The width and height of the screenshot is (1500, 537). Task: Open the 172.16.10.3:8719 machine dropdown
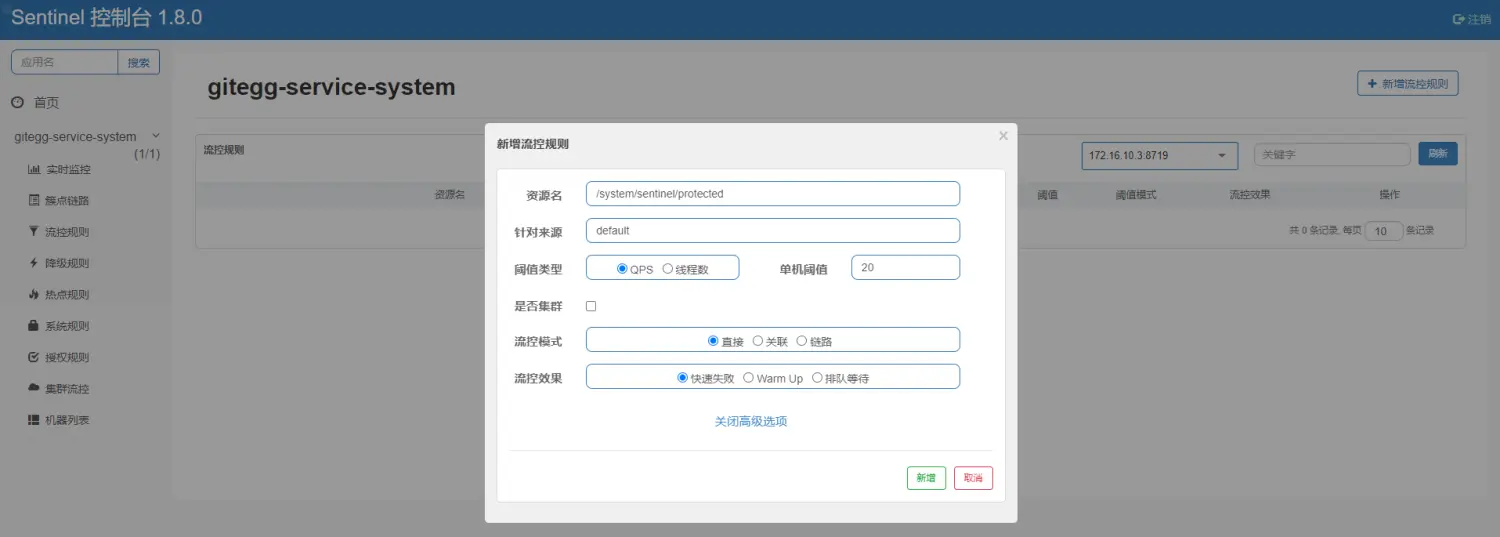click(x=1159, y=155)
